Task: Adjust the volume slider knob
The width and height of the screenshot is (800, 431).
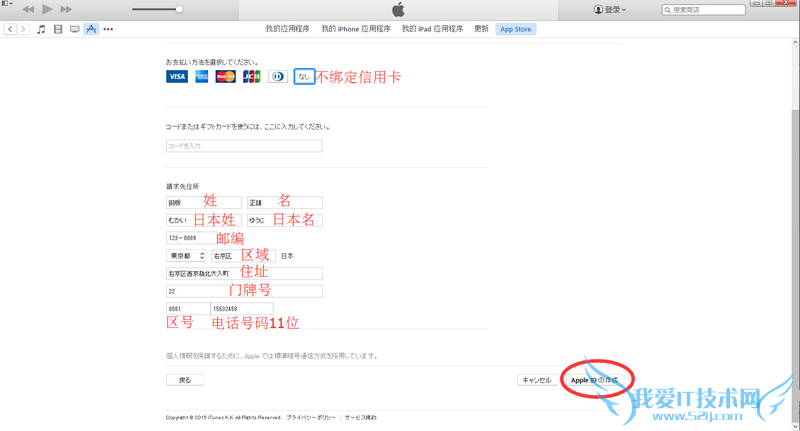Action: coord(179,9)
